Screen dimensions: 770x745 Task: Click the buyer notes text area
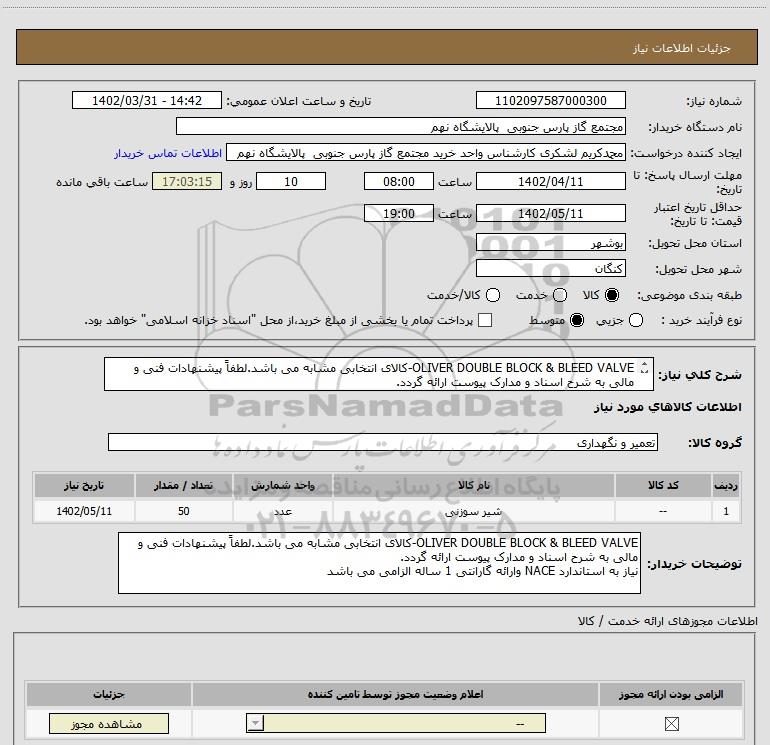point(379,563)
